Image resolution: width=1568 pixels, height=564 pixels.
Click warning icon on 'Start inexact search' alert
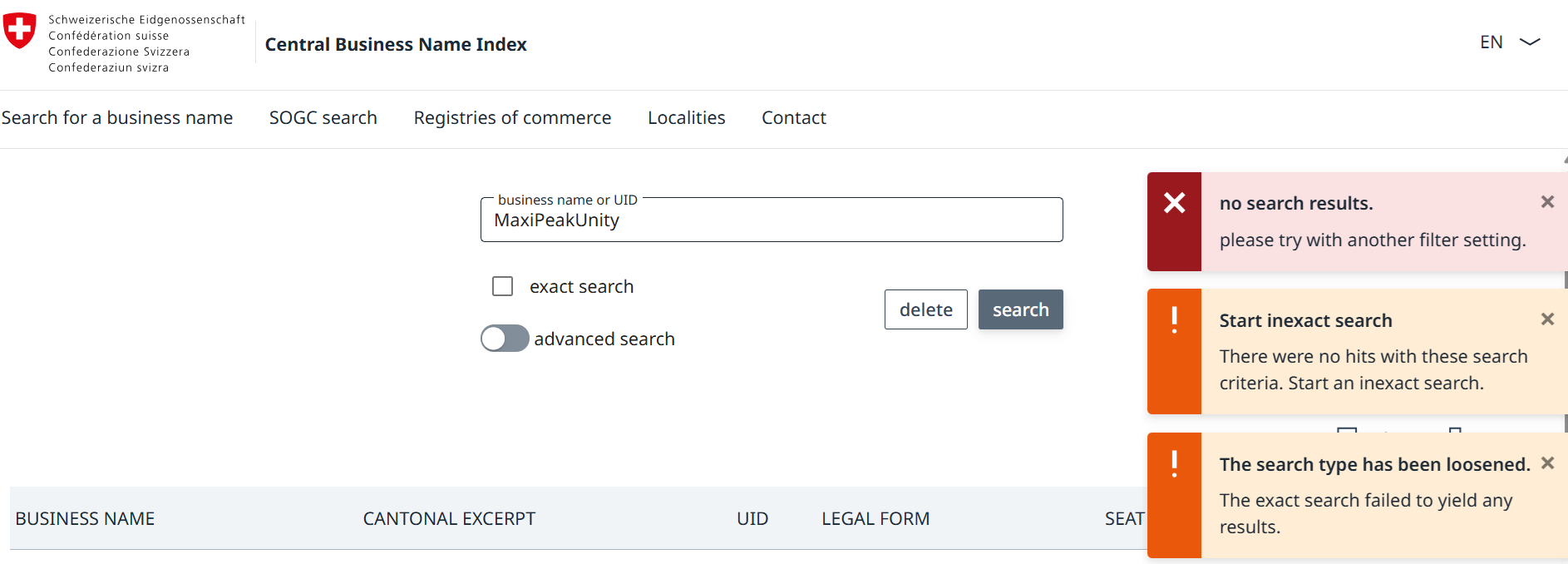tap(1174, 320)
